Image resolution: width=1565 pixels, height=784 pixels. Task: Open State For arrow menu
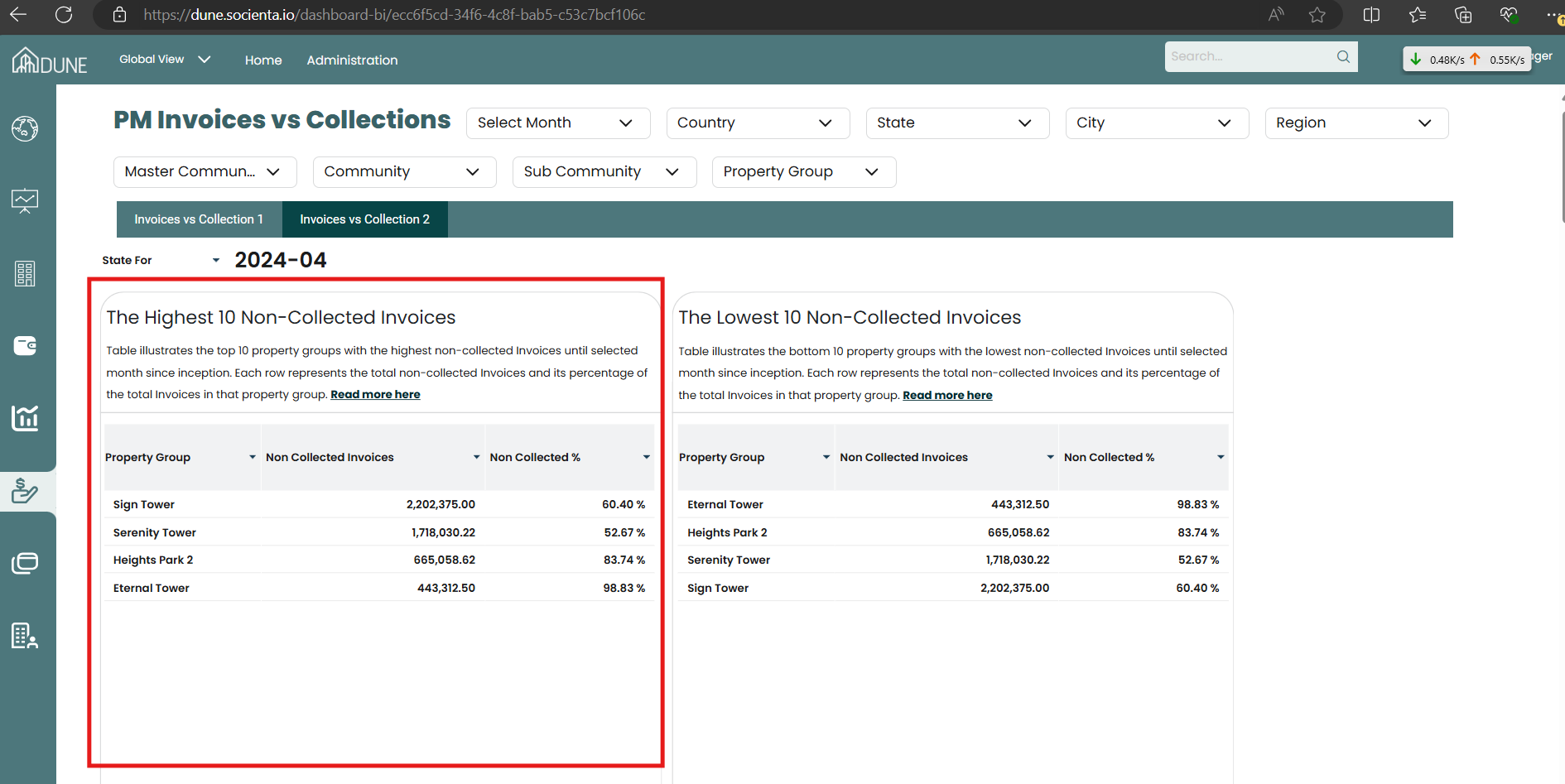(x=216, y=260)
